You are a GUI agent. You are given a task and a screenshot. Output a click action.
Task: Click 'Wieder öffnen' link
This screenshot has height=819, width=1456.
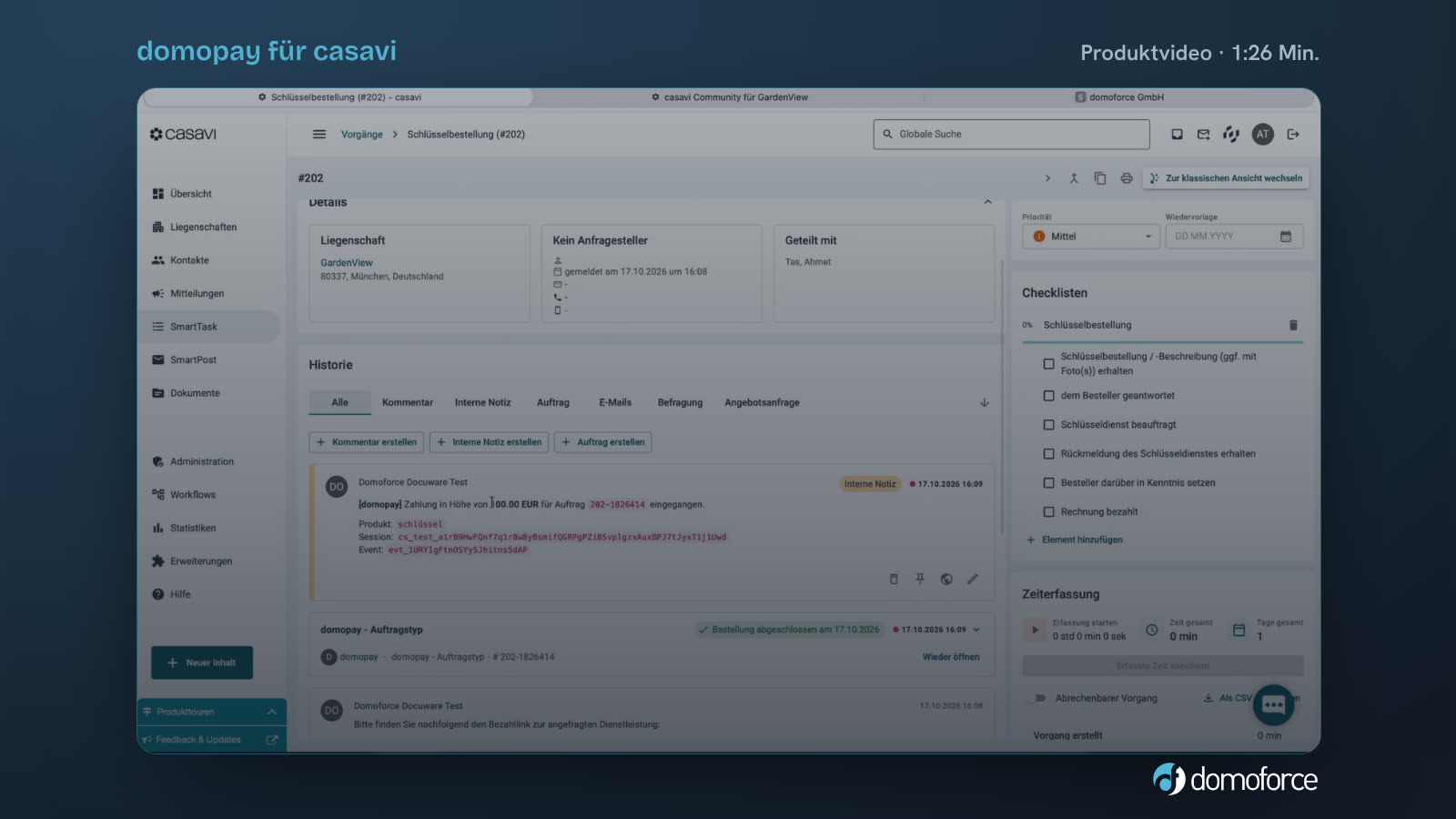pos(951,657)
